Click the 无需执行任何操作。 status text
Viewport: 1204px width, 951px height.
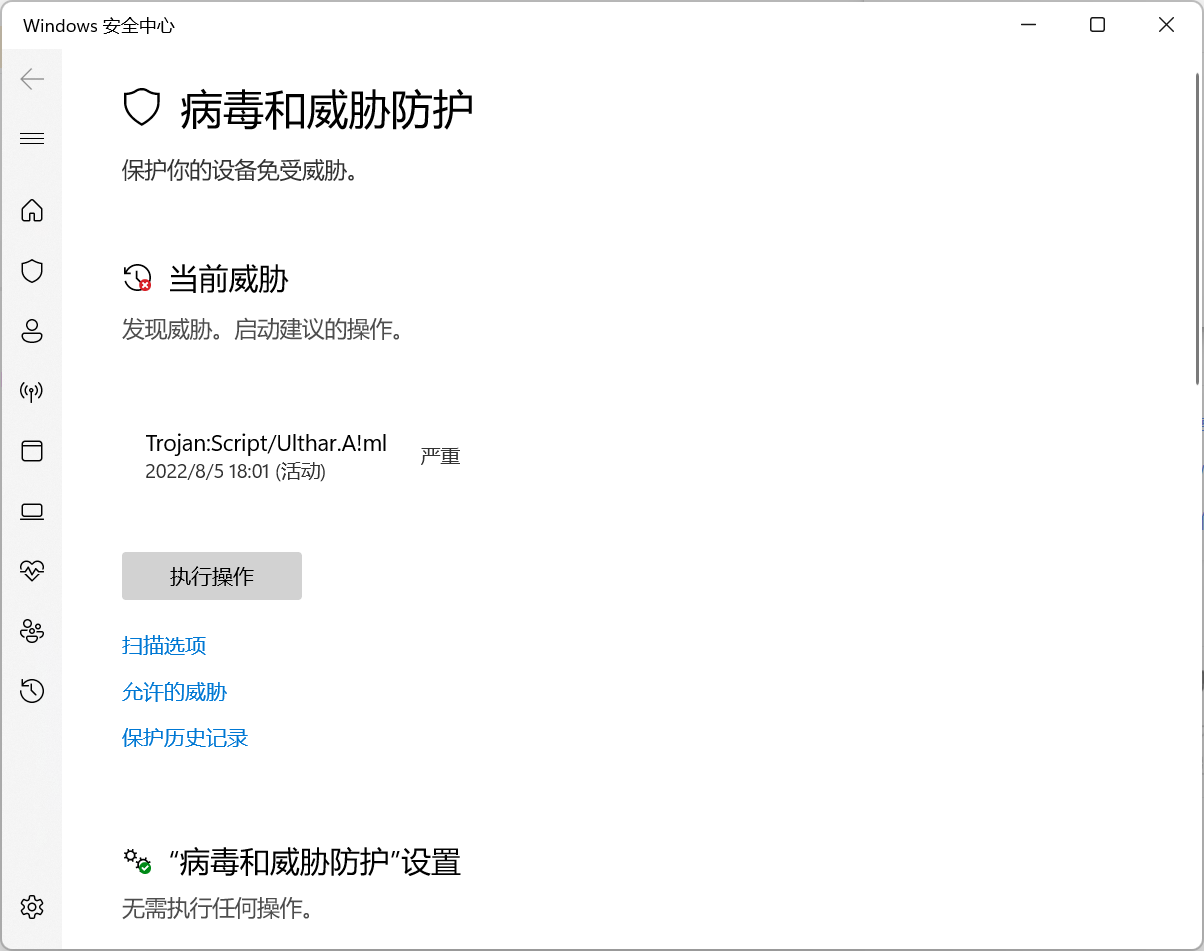click(218, 909)
